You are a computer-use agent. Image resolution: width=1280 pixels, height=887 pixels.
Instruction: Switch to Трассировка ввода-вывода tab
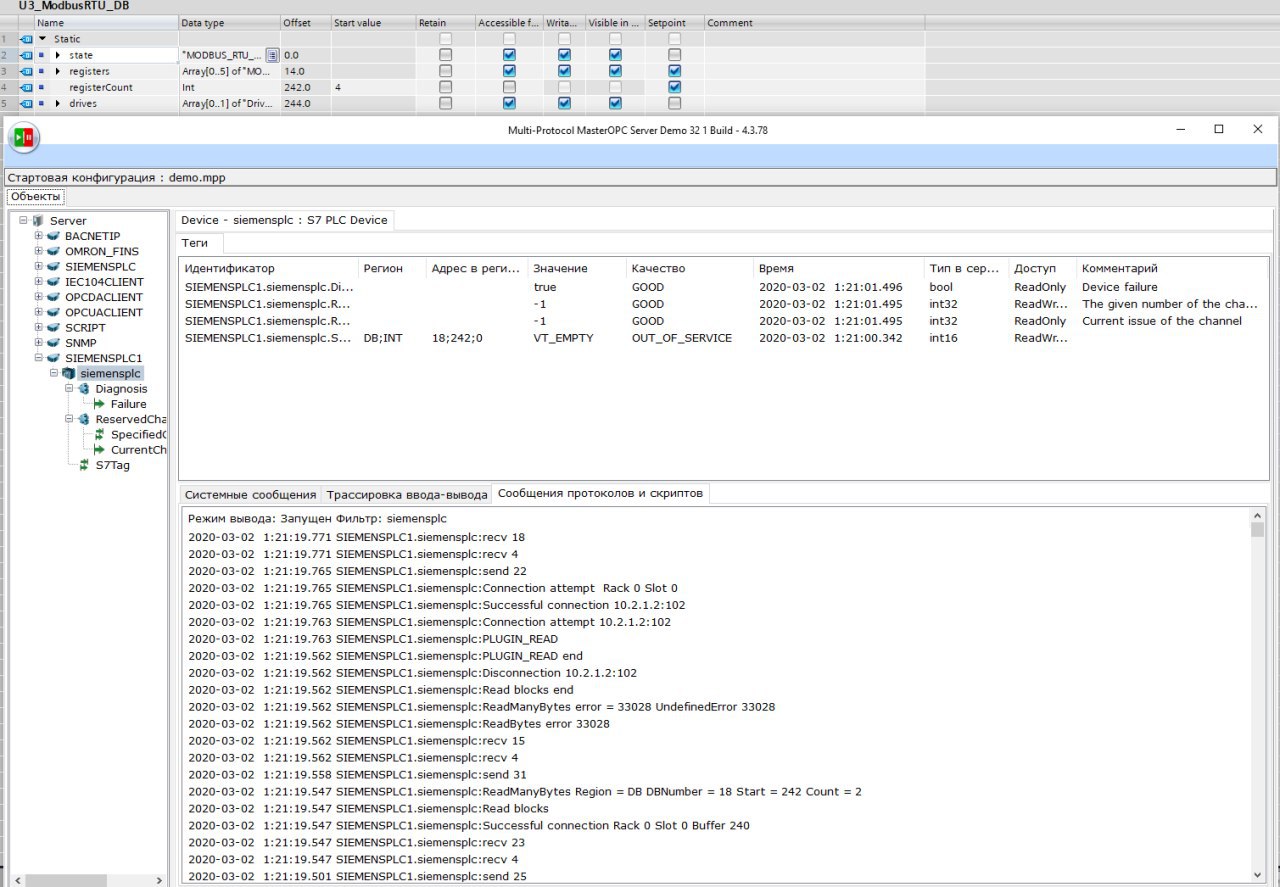pyautogui.click(x=407, y=494)
